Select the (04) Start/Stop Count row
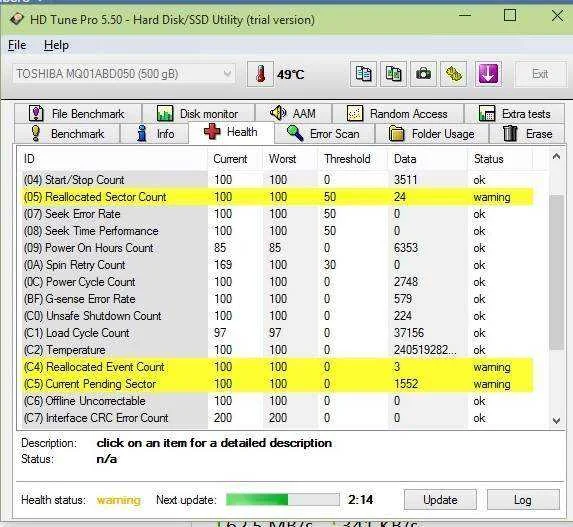The width and height of the screenshot is (573, 527). [277, 180]
